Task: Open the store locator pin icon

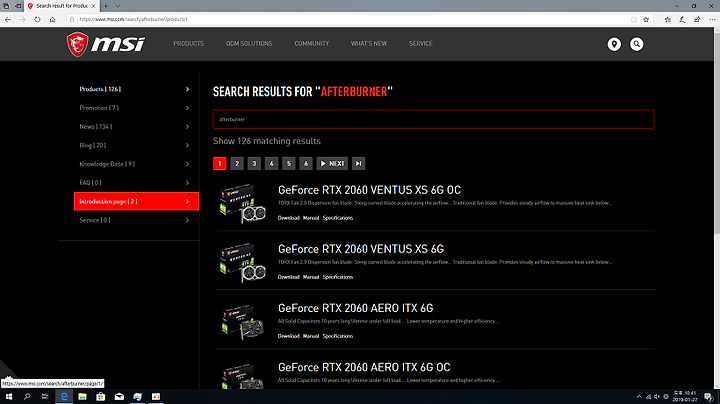Action: click(614, 44)
